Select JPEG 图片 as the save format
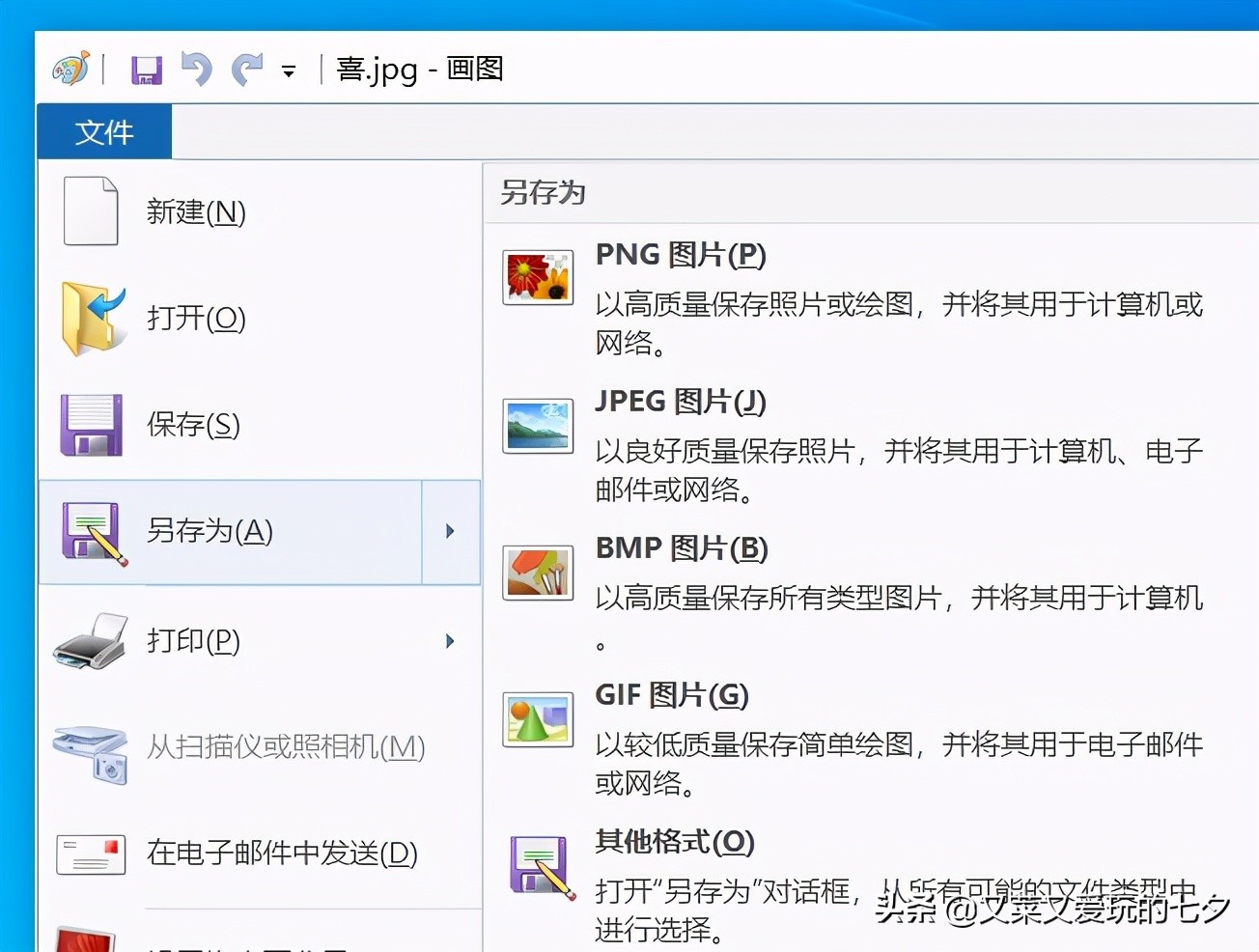This screenshot has width=1259, height=952. coord(679,401)
